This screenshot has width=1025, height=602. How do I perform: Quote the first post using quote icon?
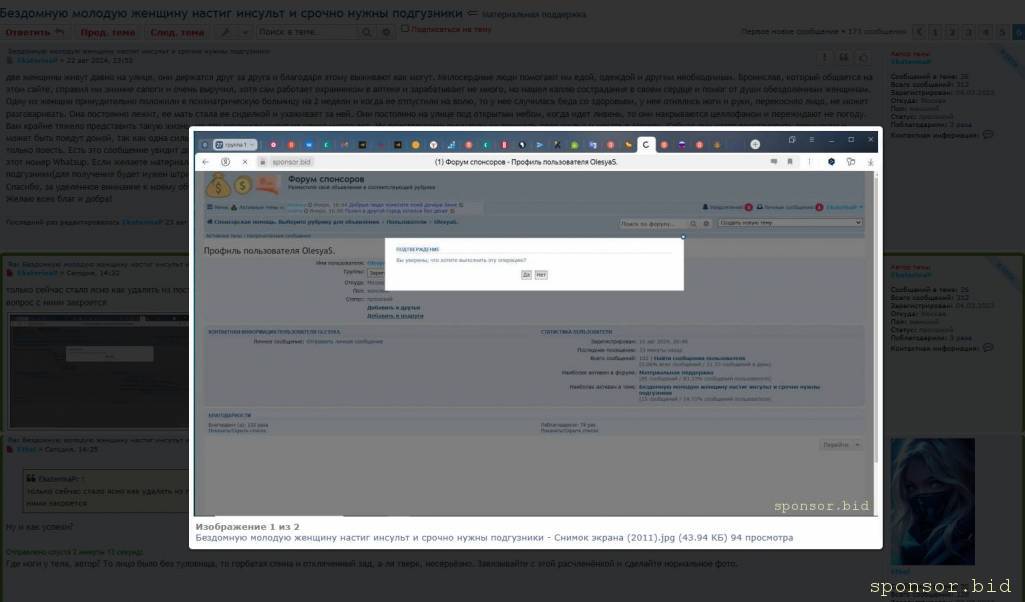pyautogui.click(x=844, y=58)
